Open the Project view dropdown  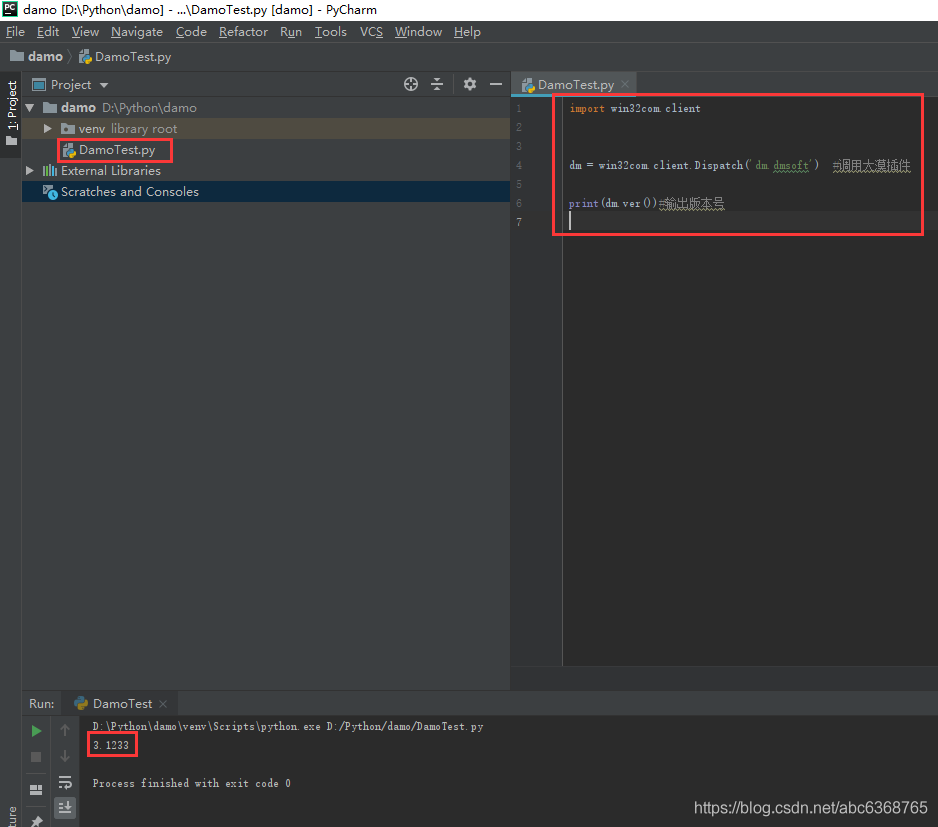coord(104,85)
